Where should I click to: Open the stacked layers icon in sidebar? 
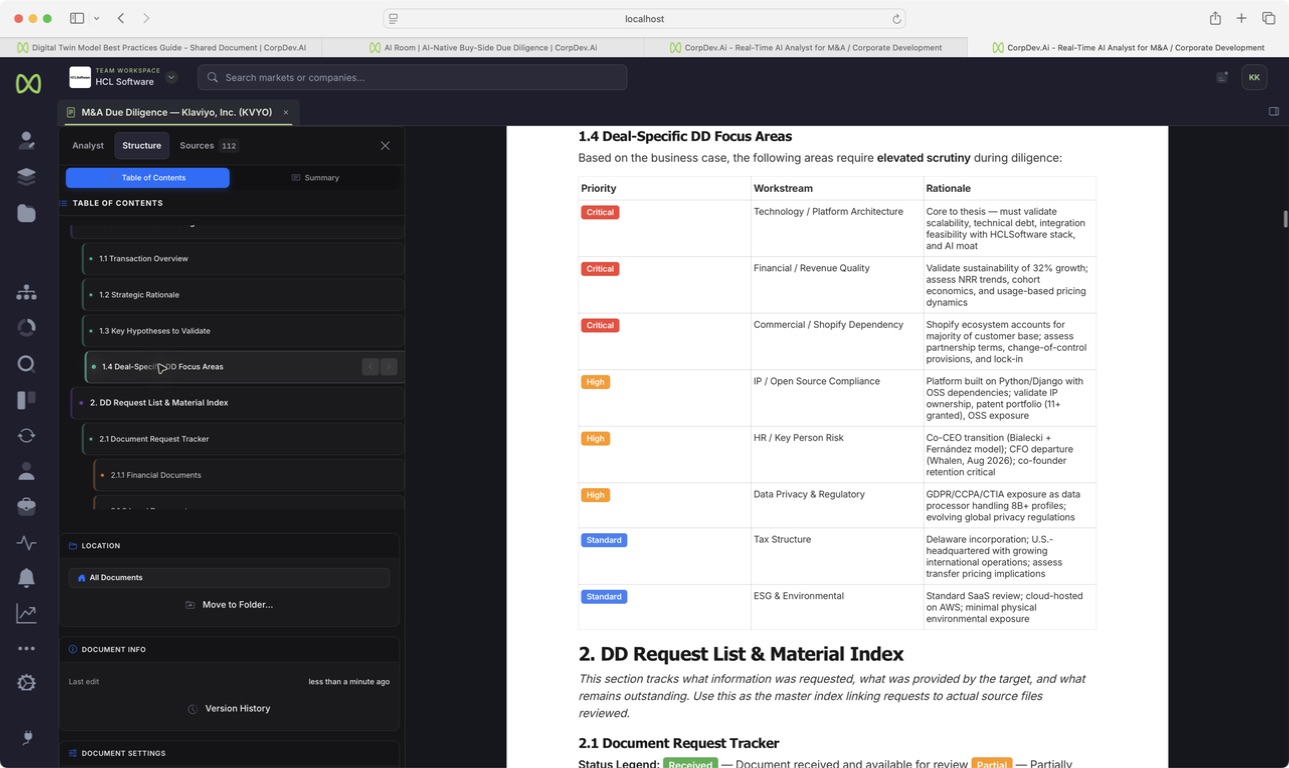[x=27, y=177]
